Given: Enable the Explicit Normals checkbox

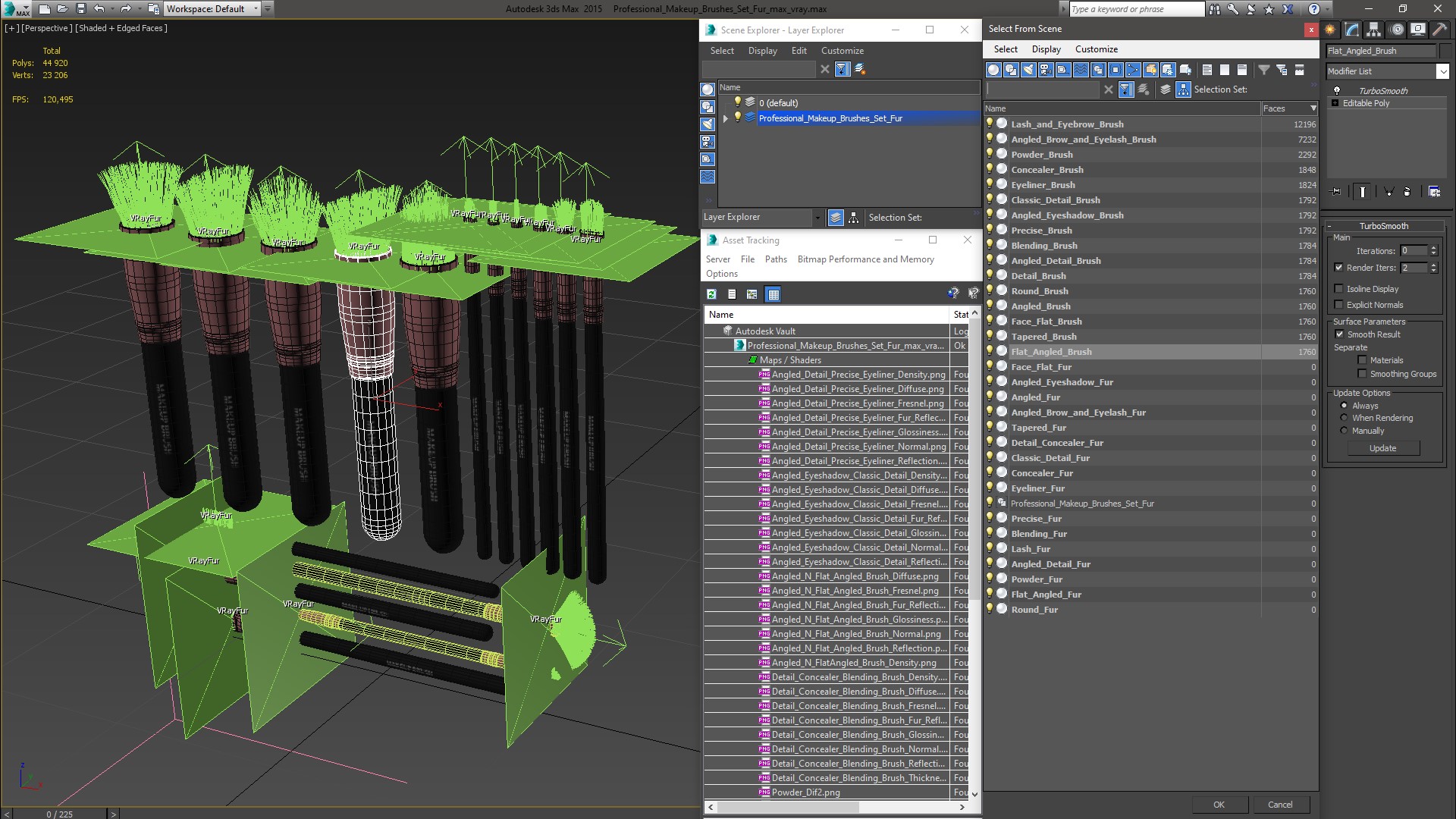Looking at the screenshot, I should pos(1338,305).
